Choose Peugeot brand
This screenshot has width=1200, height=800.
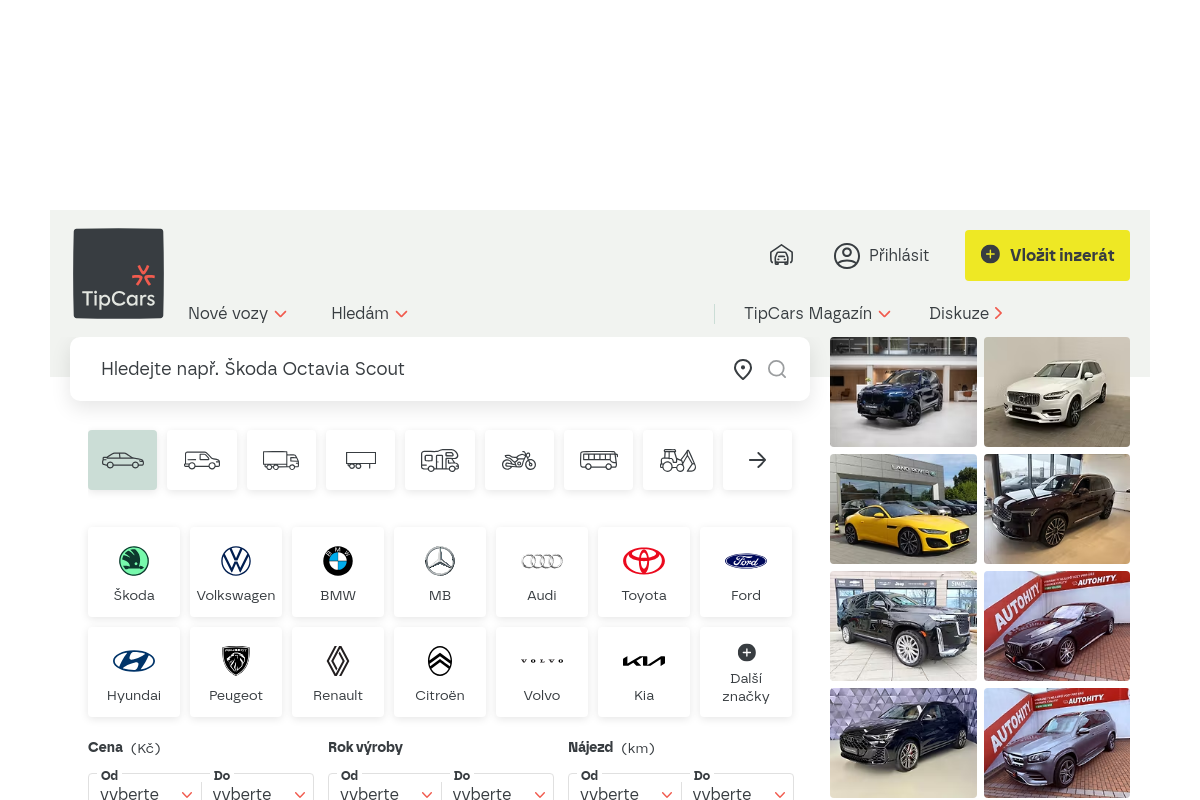click(236, 672)
